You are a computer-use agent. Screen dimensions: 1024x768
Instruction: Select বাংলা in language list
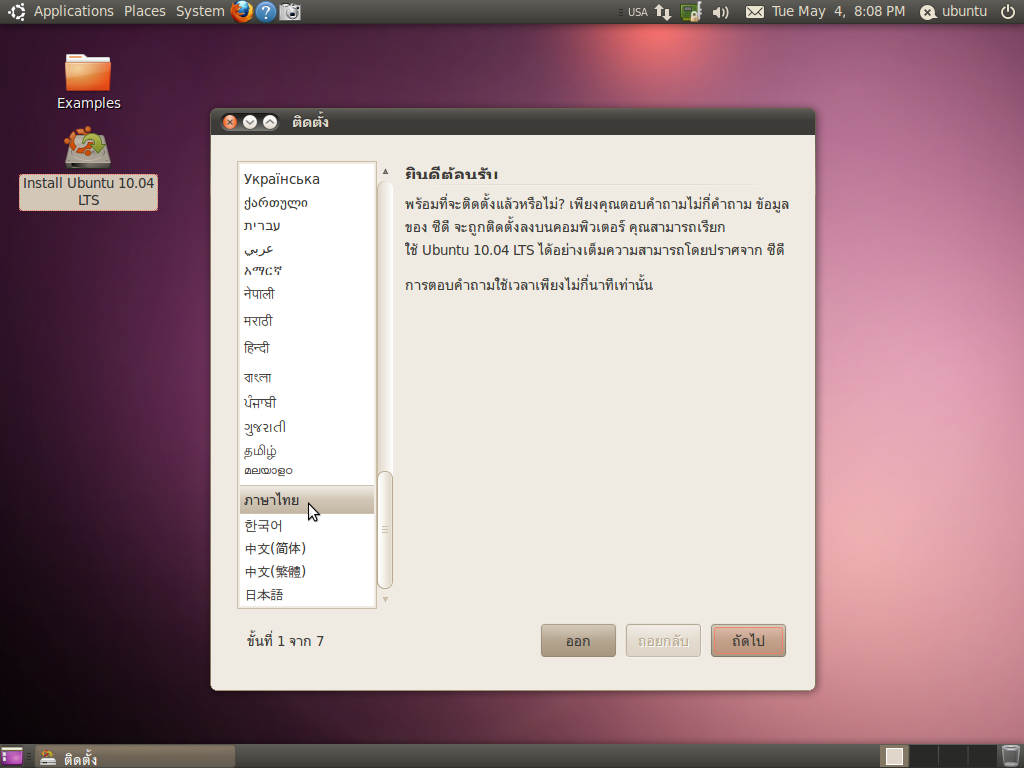pyautogui.click(x=307, y=377)
